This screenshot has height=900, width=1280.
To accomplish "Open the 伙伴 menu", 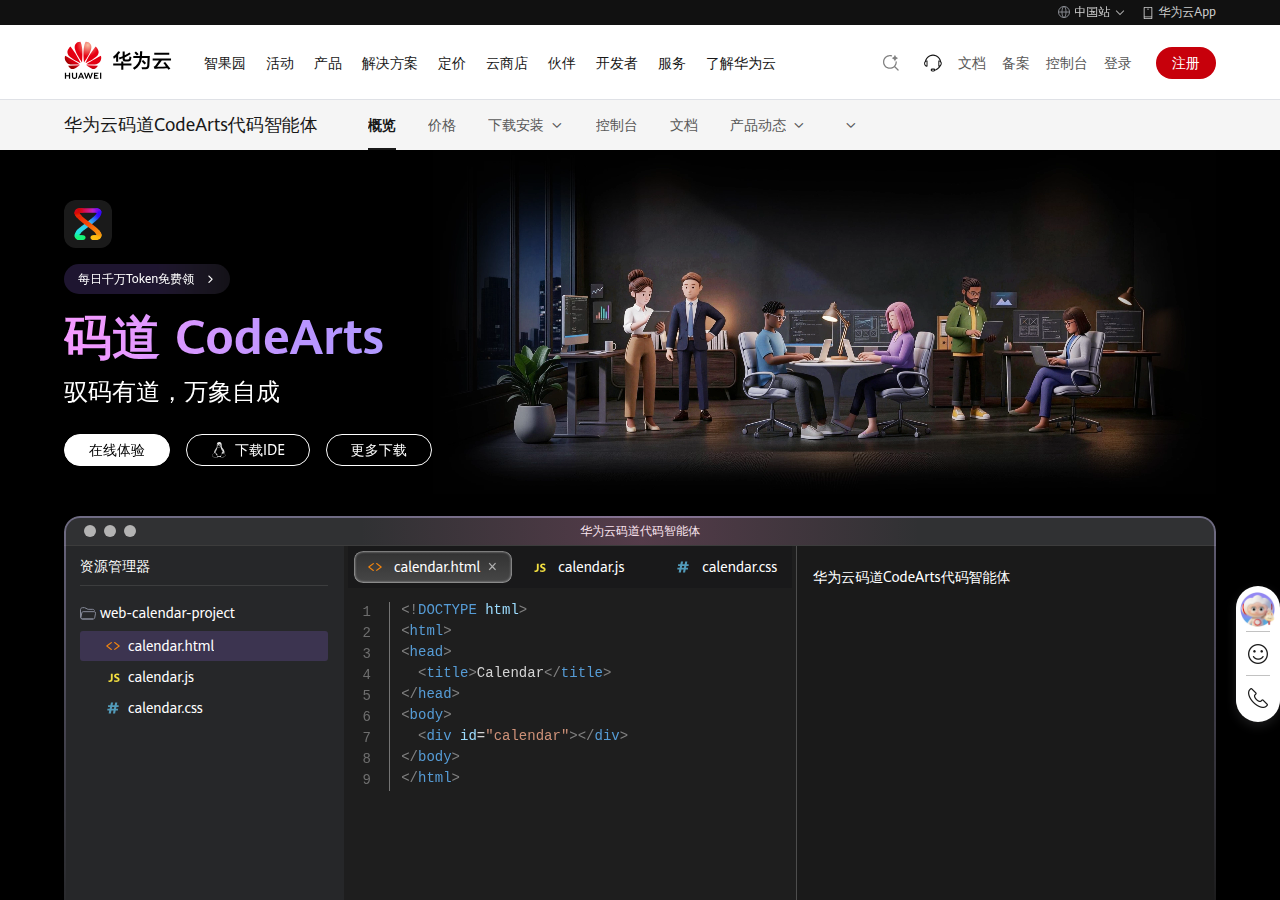I will tap(562, 63).
